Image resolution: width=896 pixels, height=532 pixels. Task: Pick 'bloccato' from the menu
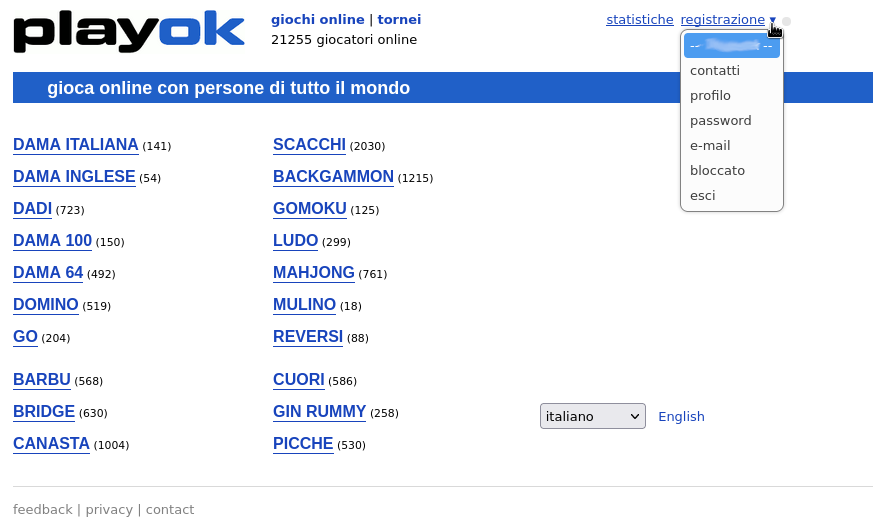tap(717, 171)
